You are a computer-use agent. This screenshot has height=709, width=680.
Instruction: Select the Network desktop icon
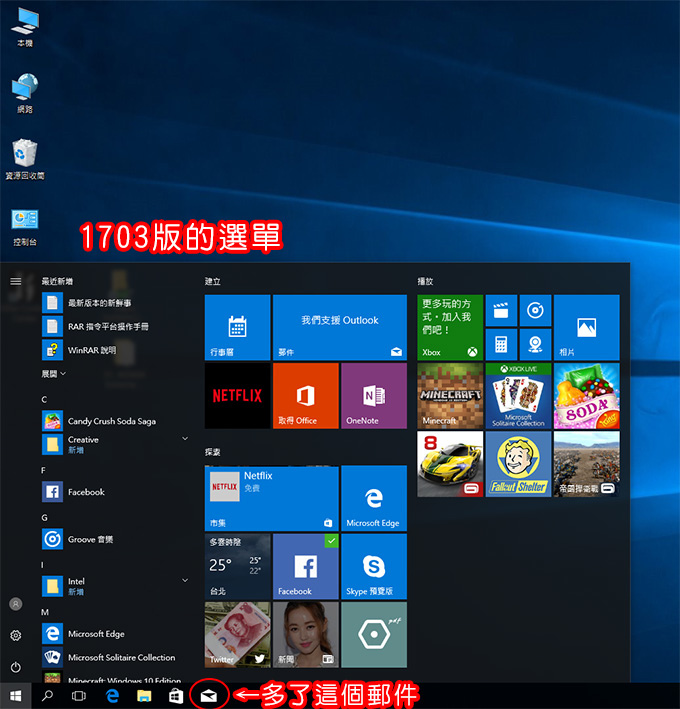(25, 93)
